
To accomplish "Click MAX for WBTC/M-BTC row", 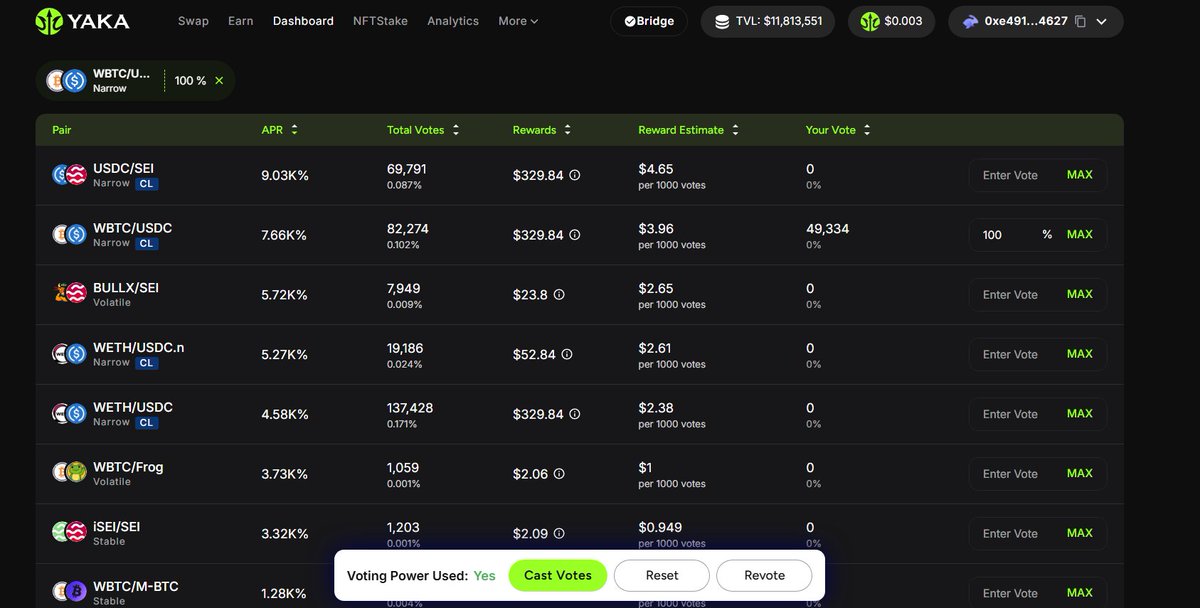I will click(x=1080, y=593).
